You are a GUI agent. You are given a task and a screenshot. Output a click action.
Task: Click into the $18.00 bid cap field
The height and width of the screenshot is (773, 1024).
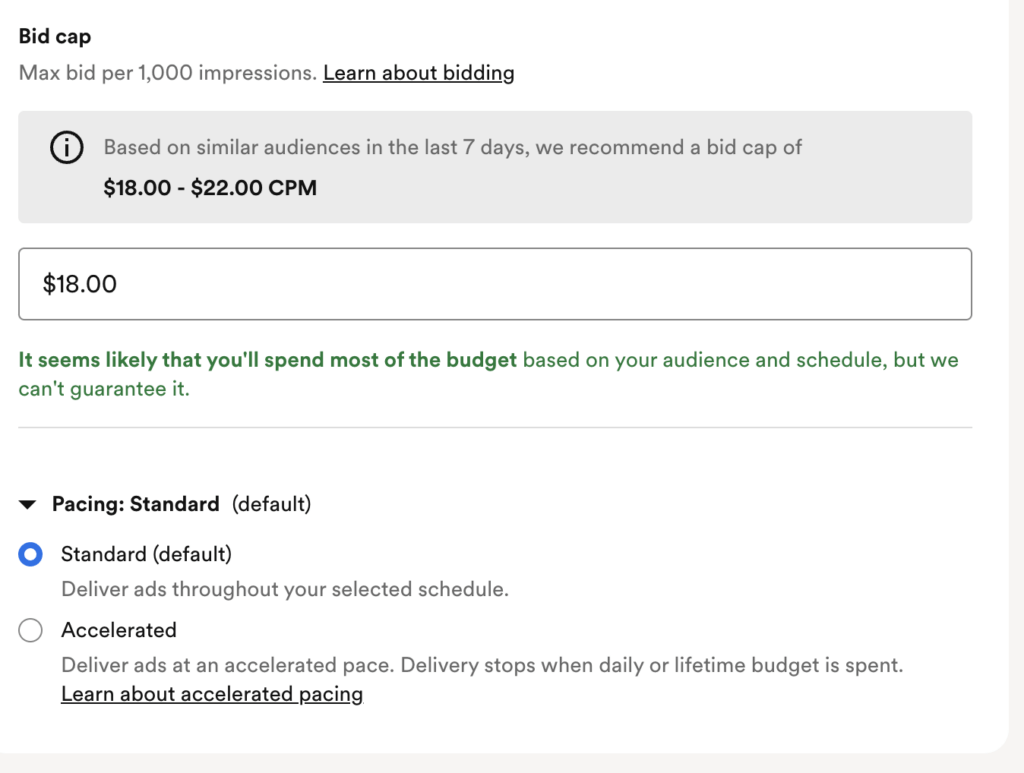point(495,284)
